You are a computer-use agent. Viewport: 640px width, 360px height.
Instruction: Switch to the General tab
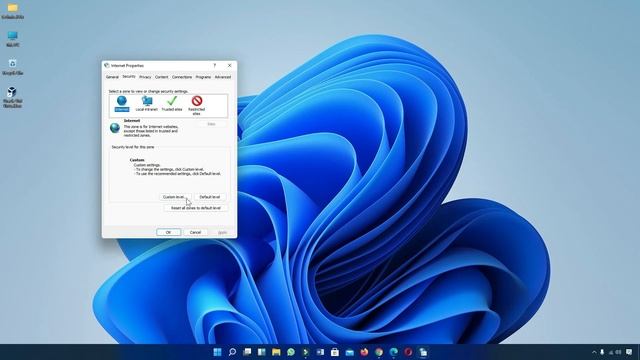pos(112,77)
